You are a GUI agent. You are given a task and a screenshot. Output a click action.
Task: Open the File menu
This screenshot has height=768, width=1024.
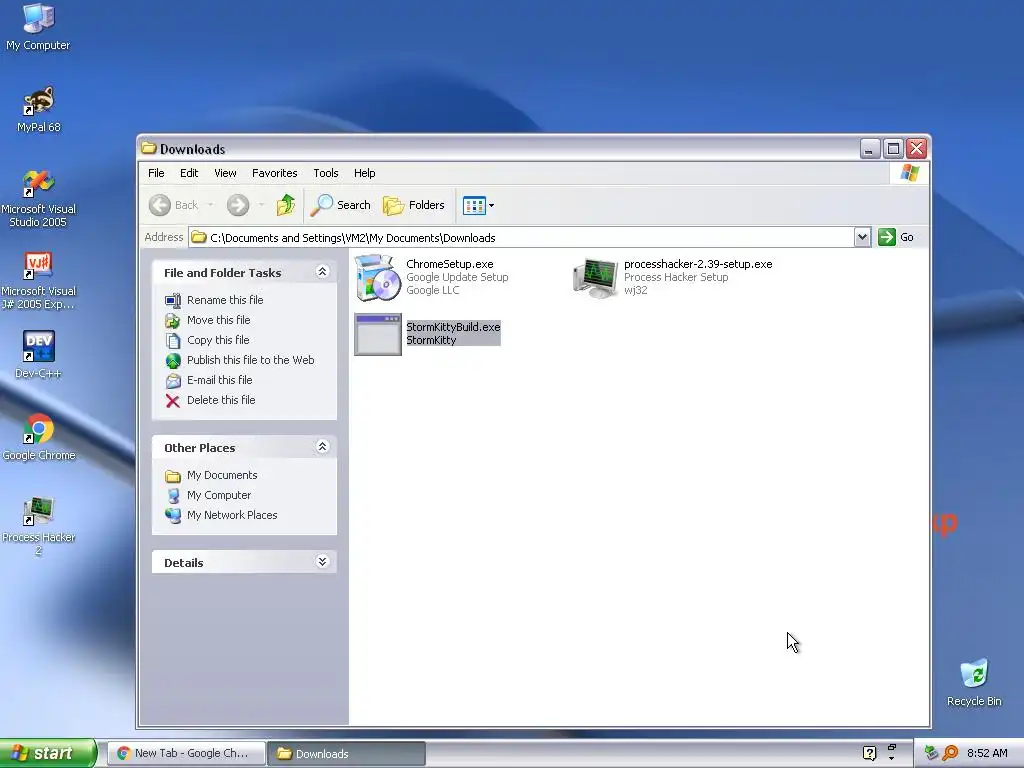pyautogui.click(x=156, y=173)
